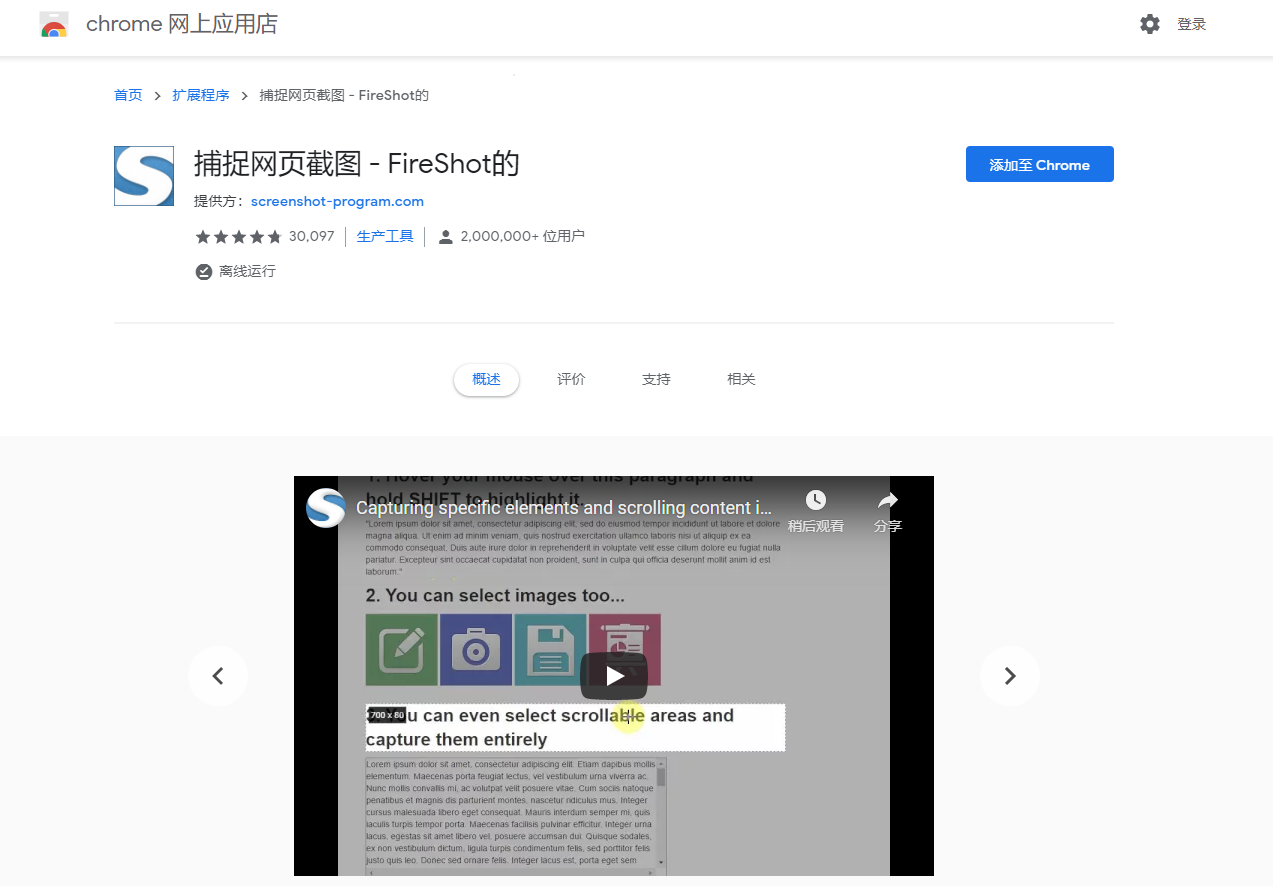Click the 捕捉网页截图 - FireShot的 extension title

click(x=357, y=163)
